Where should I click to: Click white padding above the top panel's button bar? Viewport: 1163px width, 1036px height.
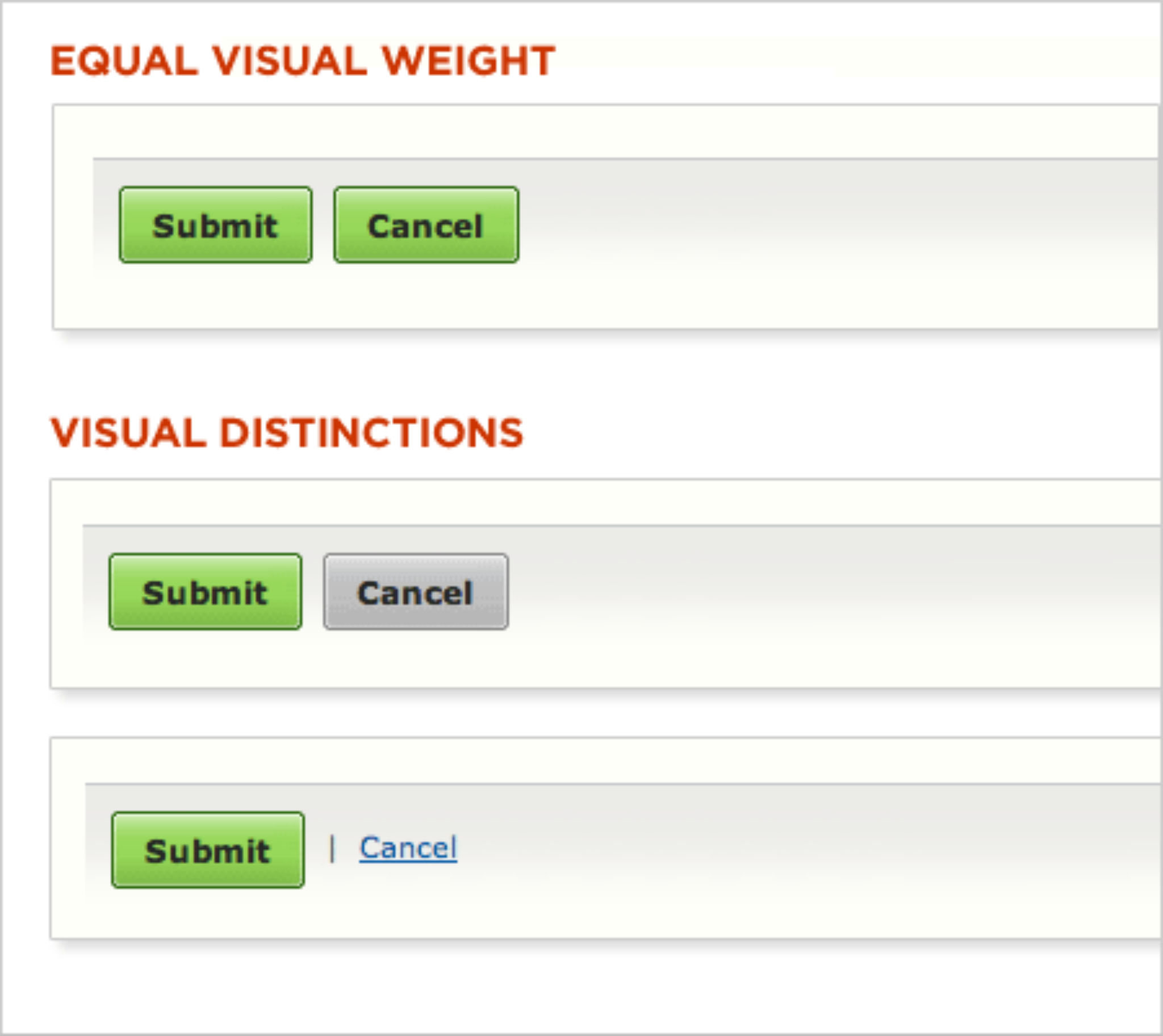pos(569,132)
